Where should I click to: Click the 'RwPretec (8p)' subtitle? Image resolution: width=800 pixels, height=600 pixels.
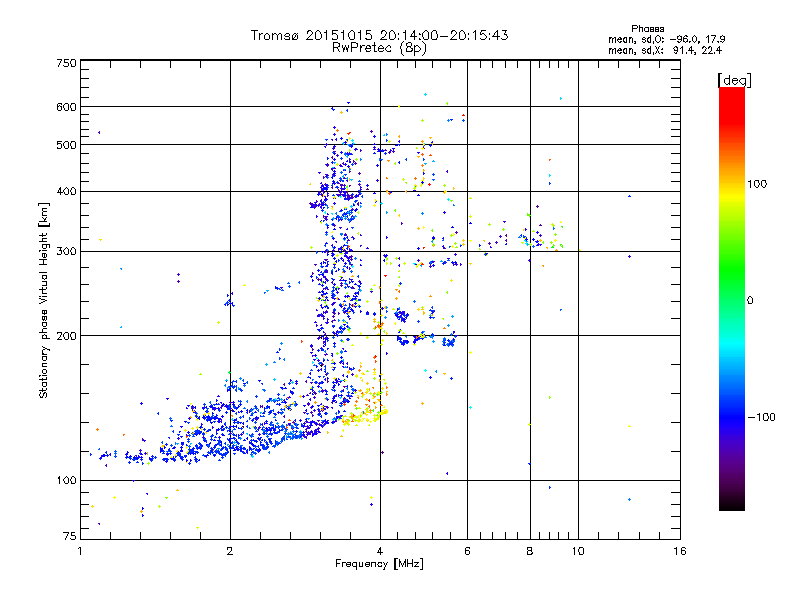[x=379, y=48]
